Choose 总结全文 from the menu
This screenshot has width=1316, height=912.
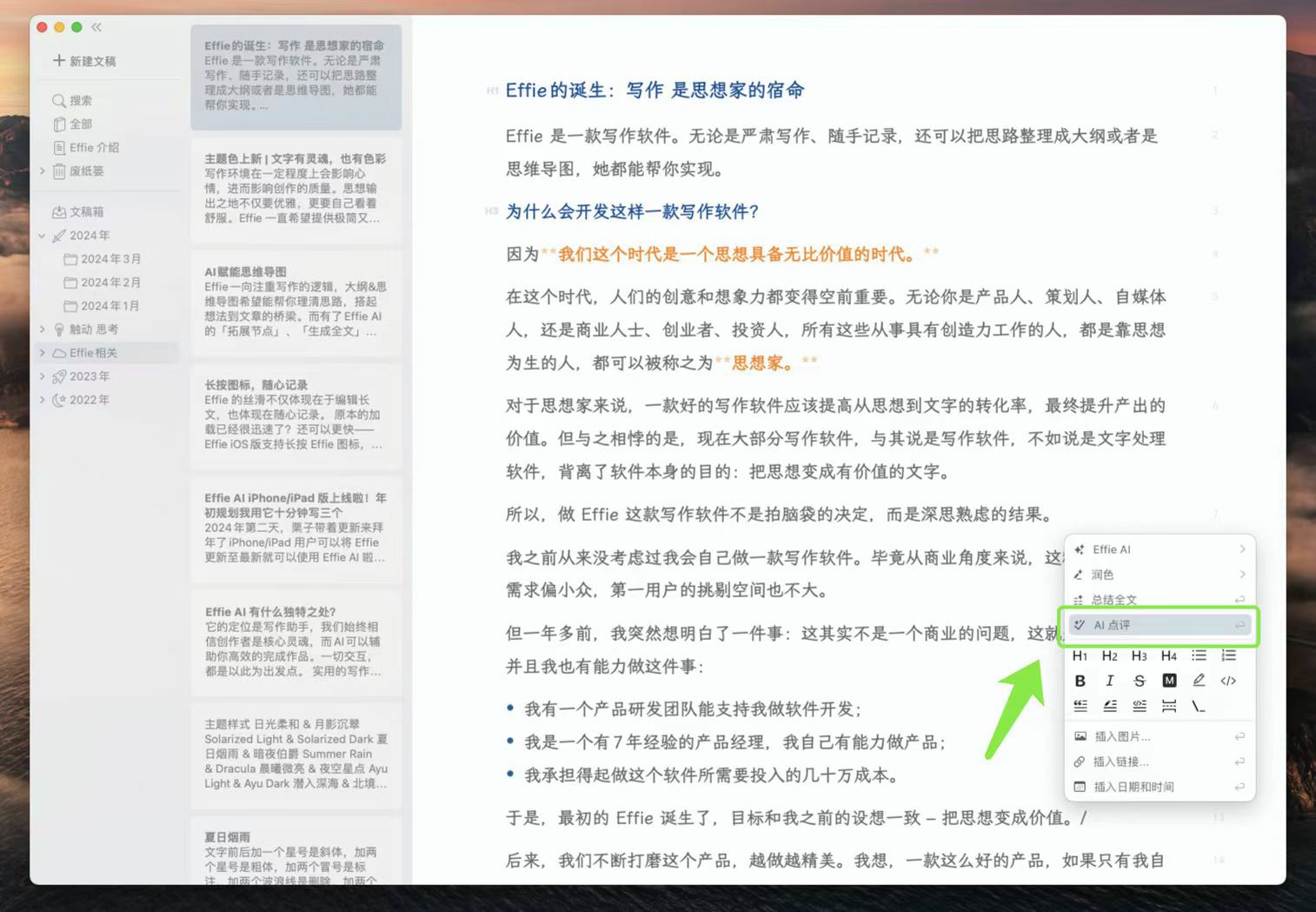pos(1160,600)
